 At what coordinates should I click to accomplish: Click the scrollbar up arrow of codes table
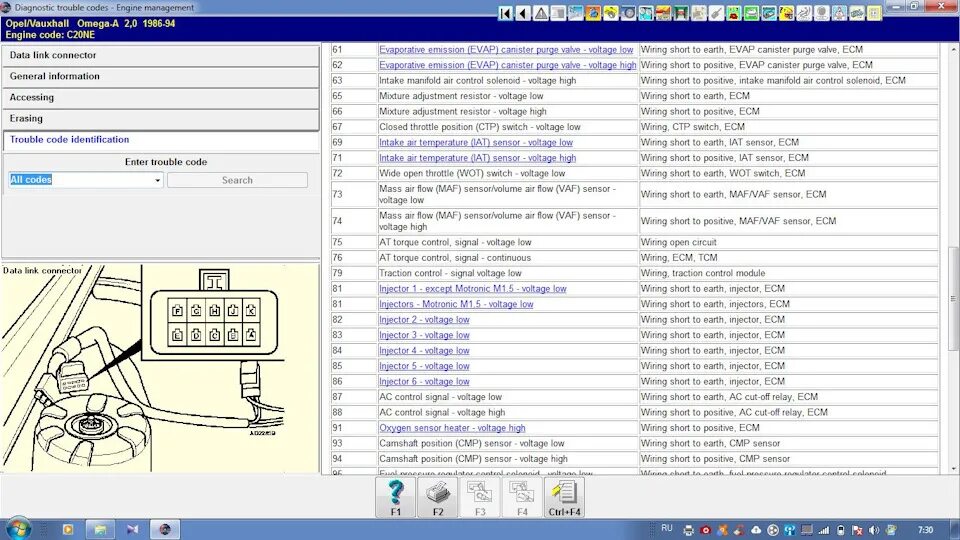tap(953, 48)
